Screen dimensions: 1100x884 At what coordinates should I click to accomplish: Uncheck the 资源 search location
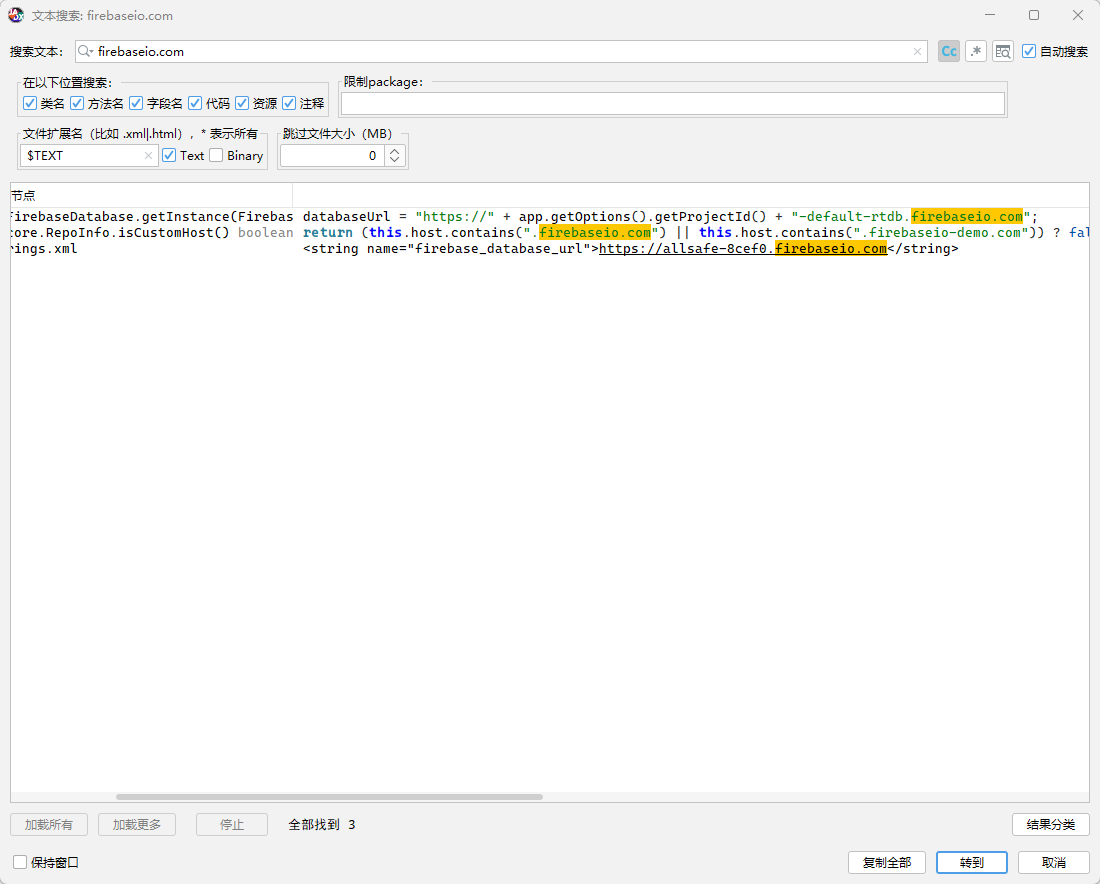tap(242, 103)
